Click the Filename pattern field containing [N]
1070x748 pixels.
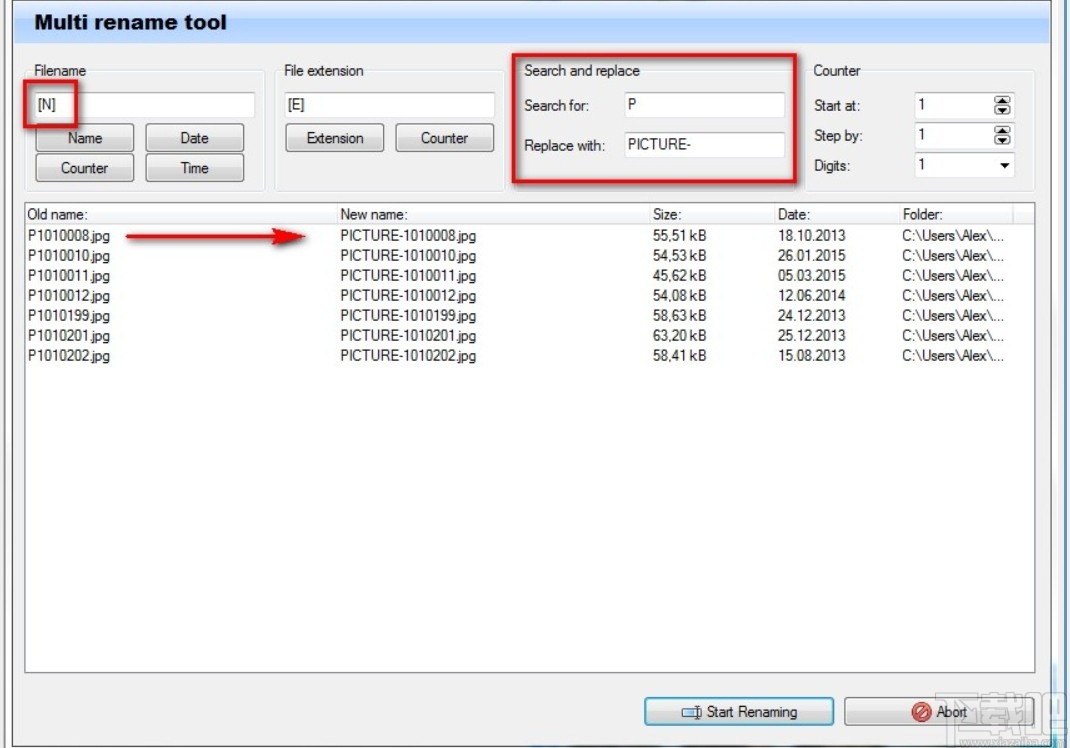[145, 105]
